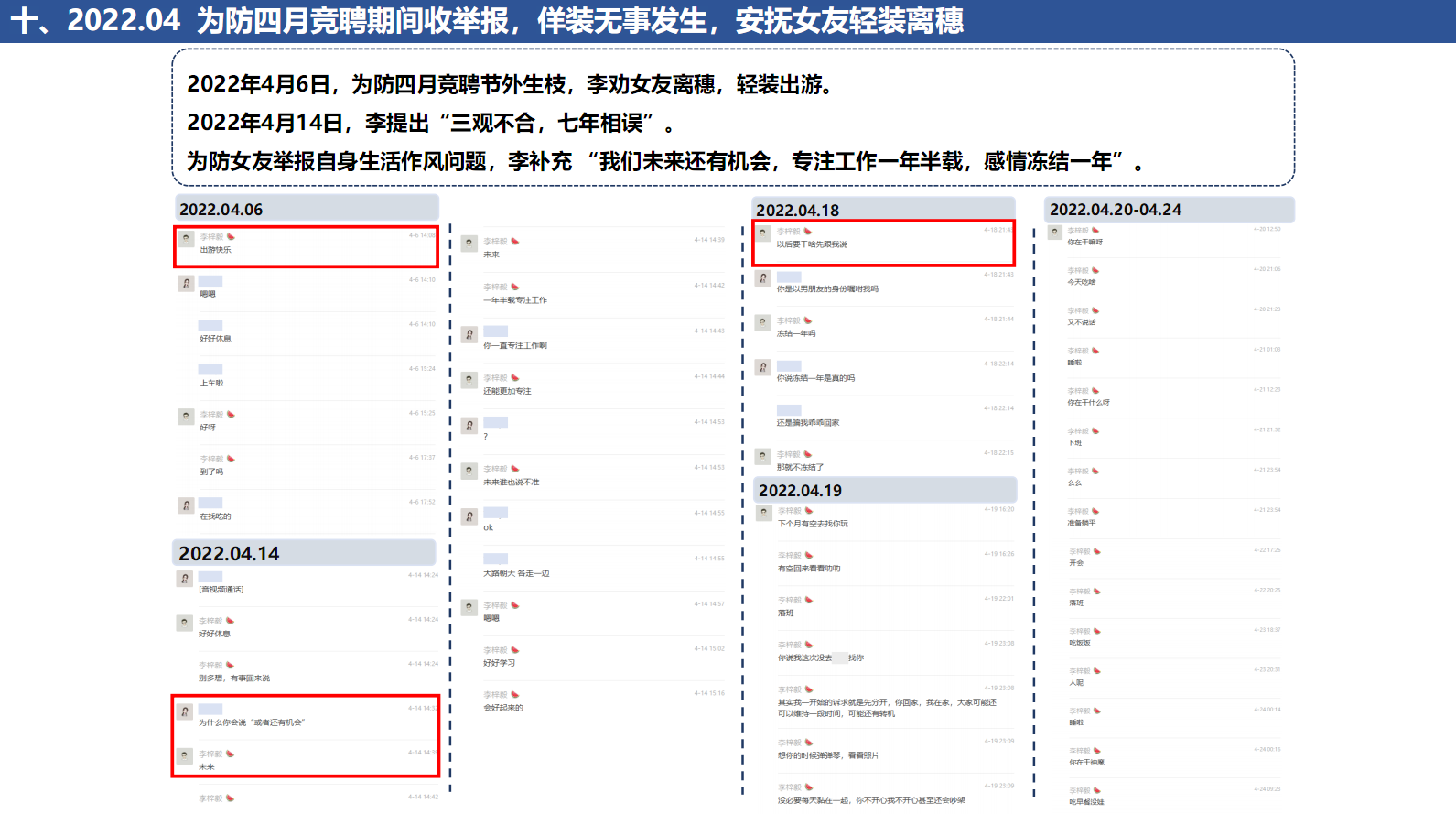
Task: Click the message starting '其实我一开始的诉求'
Action: (887, 709)
